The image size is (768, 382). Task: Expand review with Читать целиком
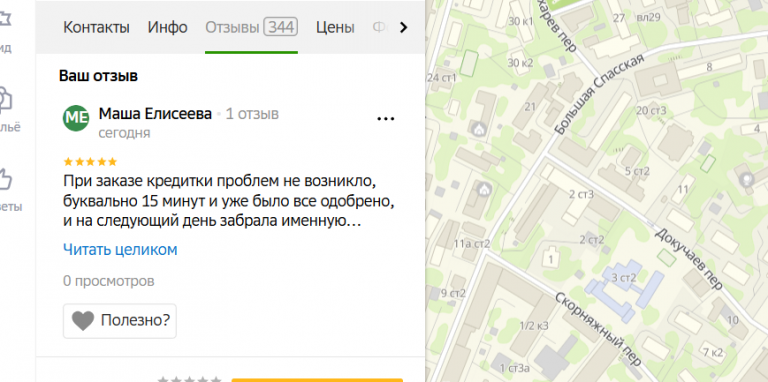(x=120, y=250)
